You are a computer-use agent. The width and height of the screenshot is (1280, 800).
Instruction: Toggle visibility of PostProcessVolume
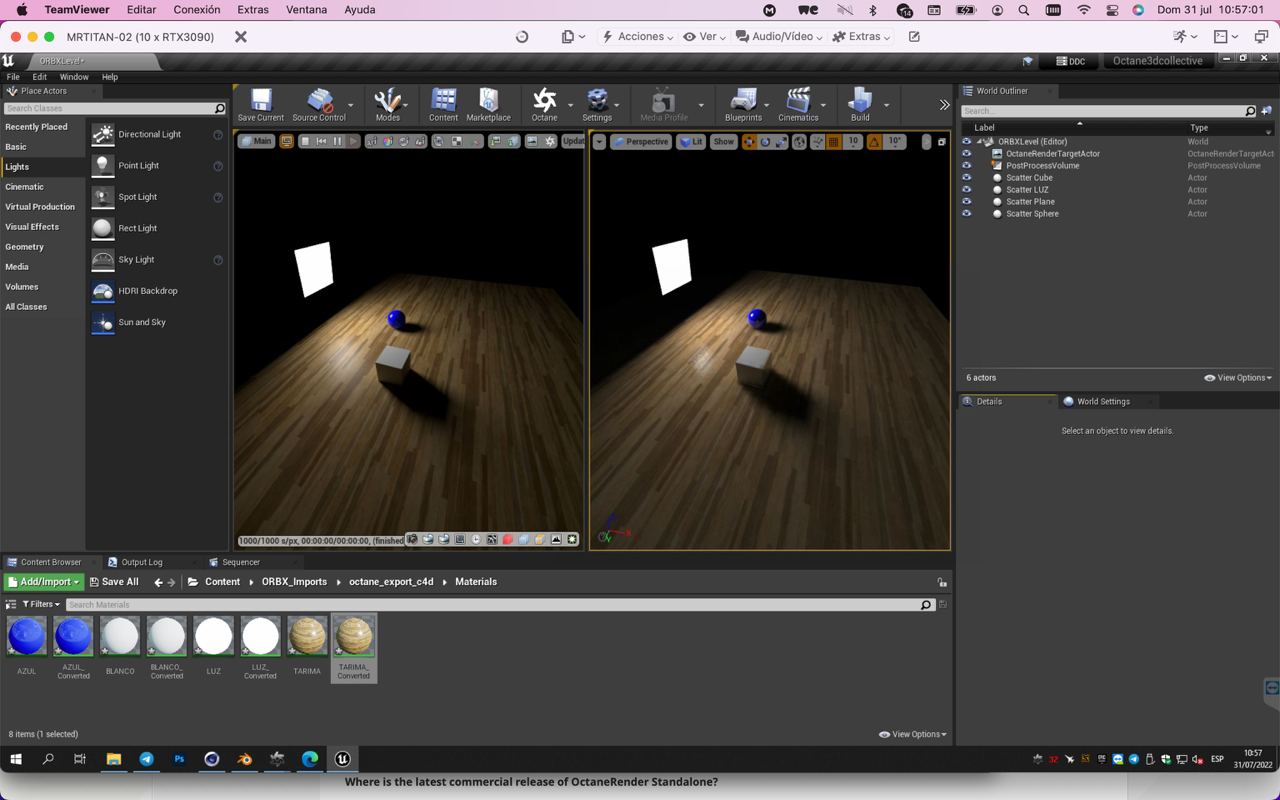click(966, 166)
